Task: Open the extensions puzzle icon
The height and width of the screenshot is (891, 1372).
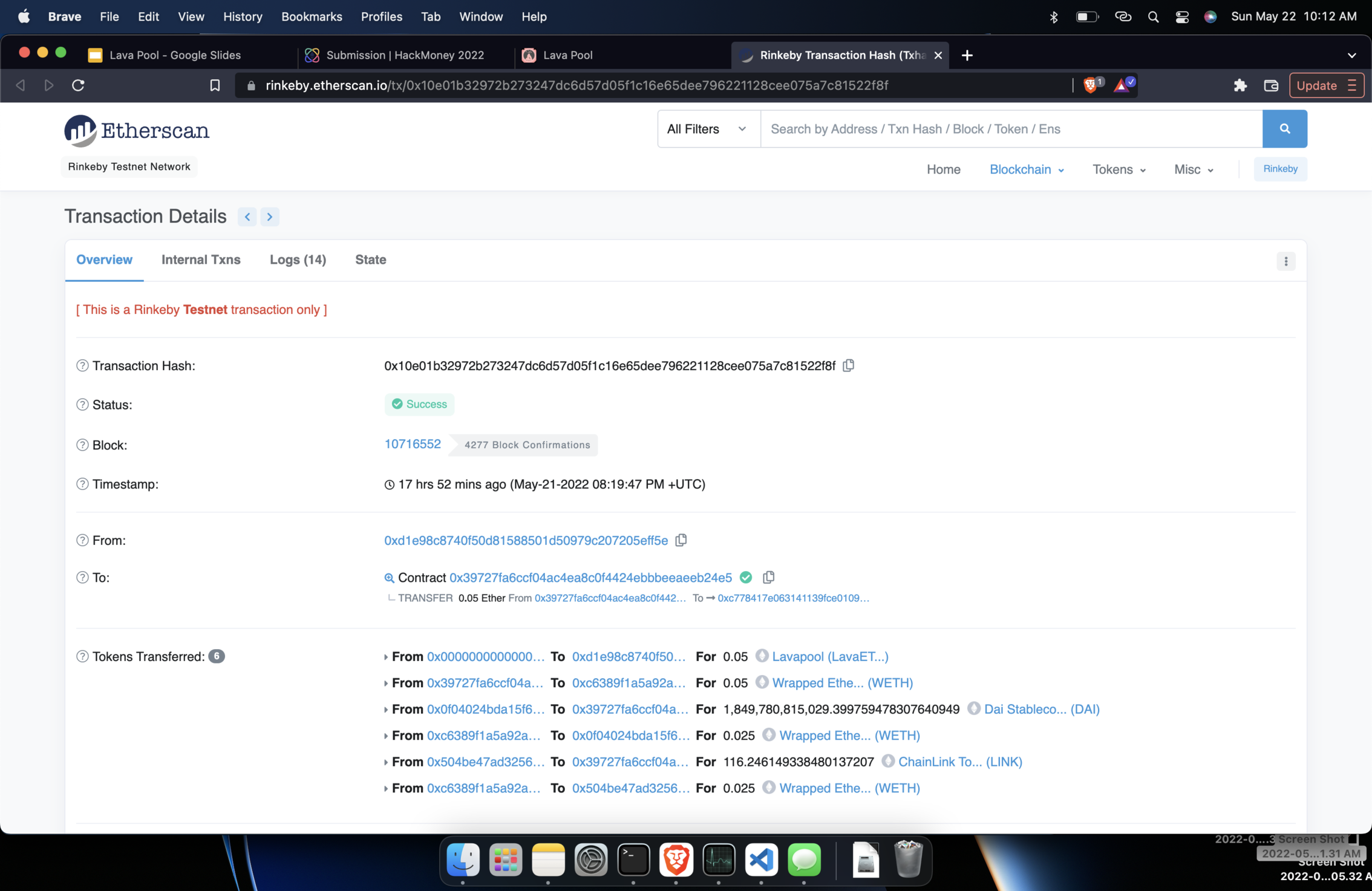Action: (x=1240, y=85)
